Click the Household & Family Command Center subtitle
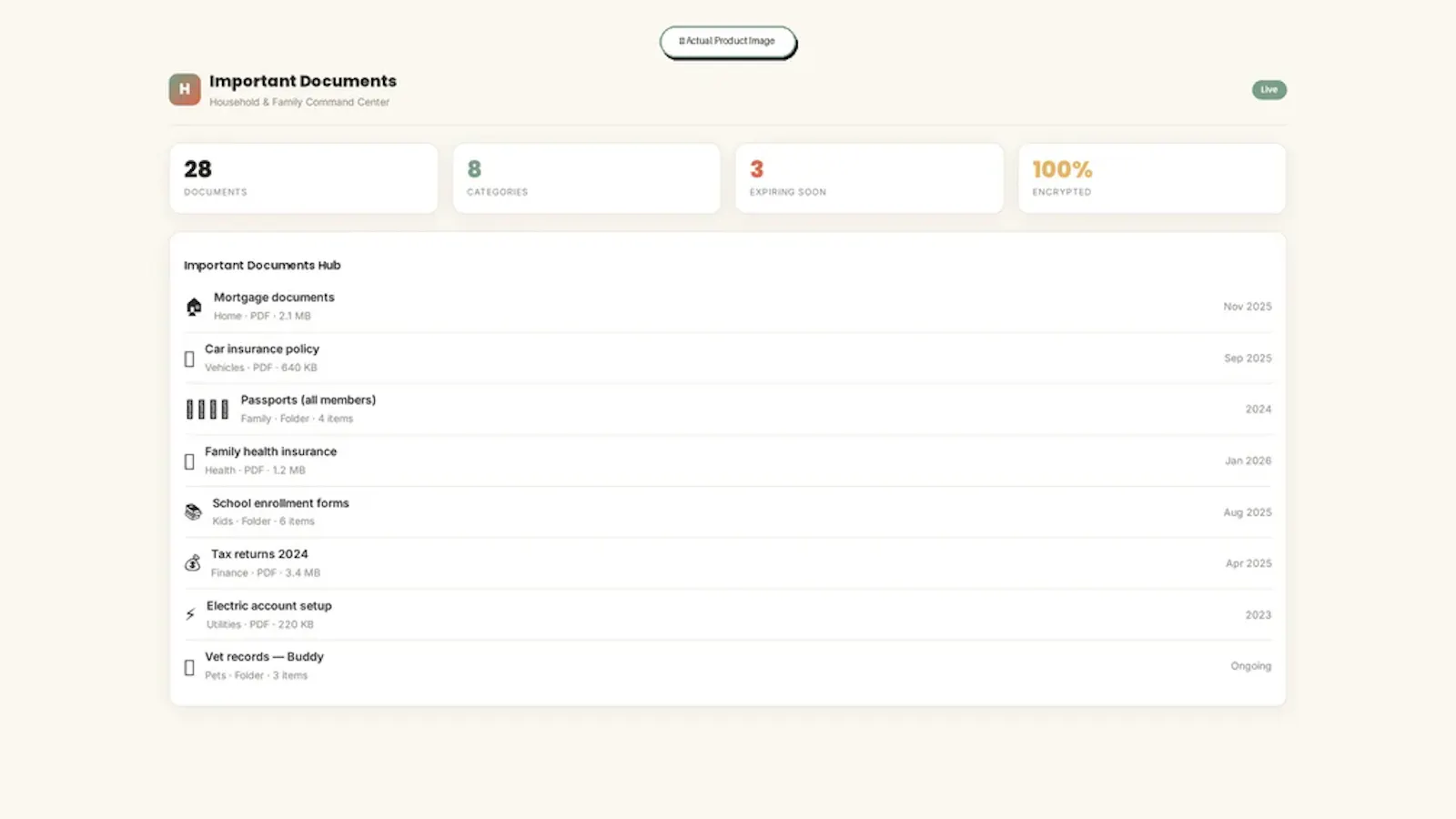This screenshot has width=1456, height=819. tap(299, 102)
